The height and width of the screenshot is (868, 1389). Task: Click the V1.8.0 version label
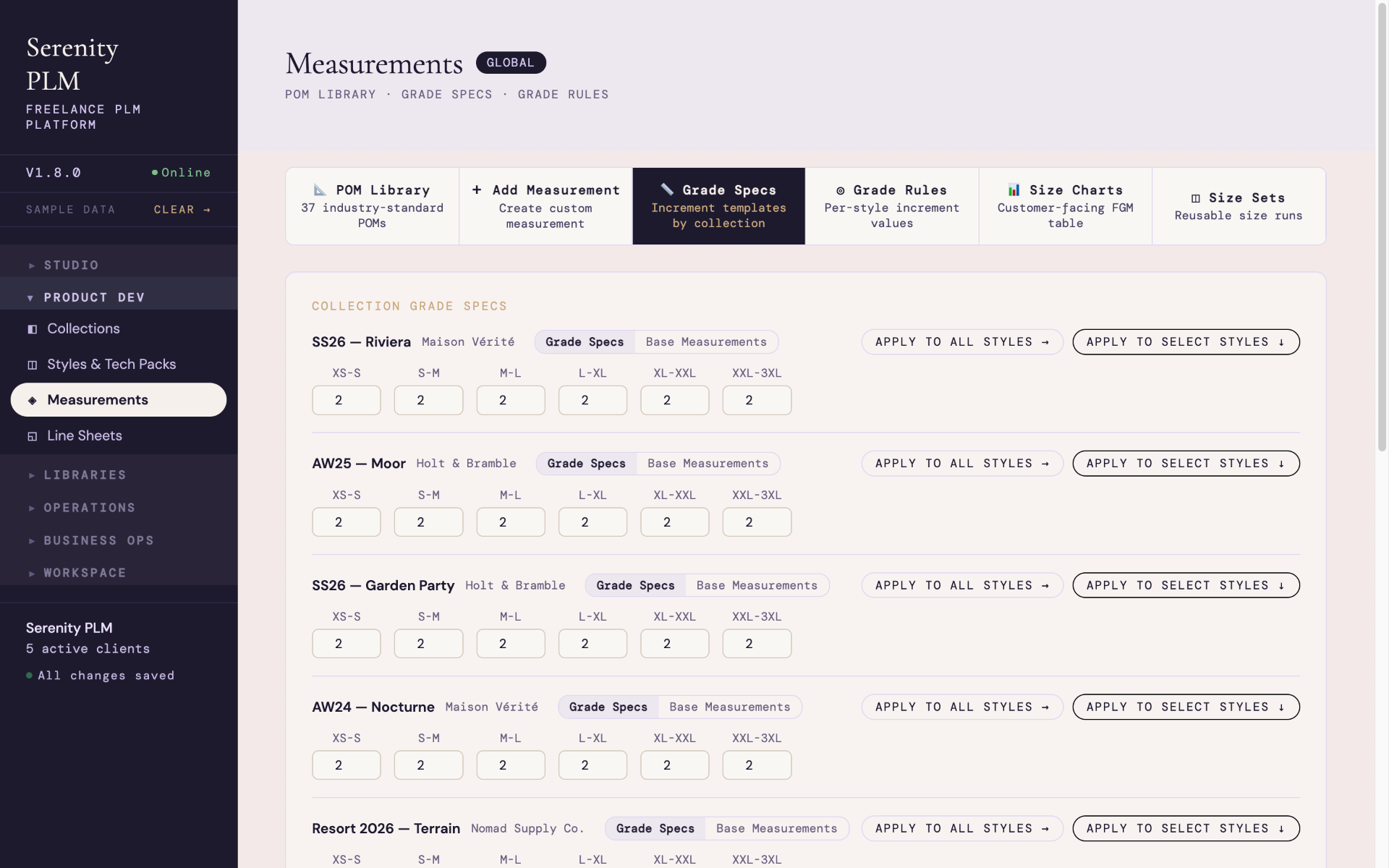coord(54,173)
